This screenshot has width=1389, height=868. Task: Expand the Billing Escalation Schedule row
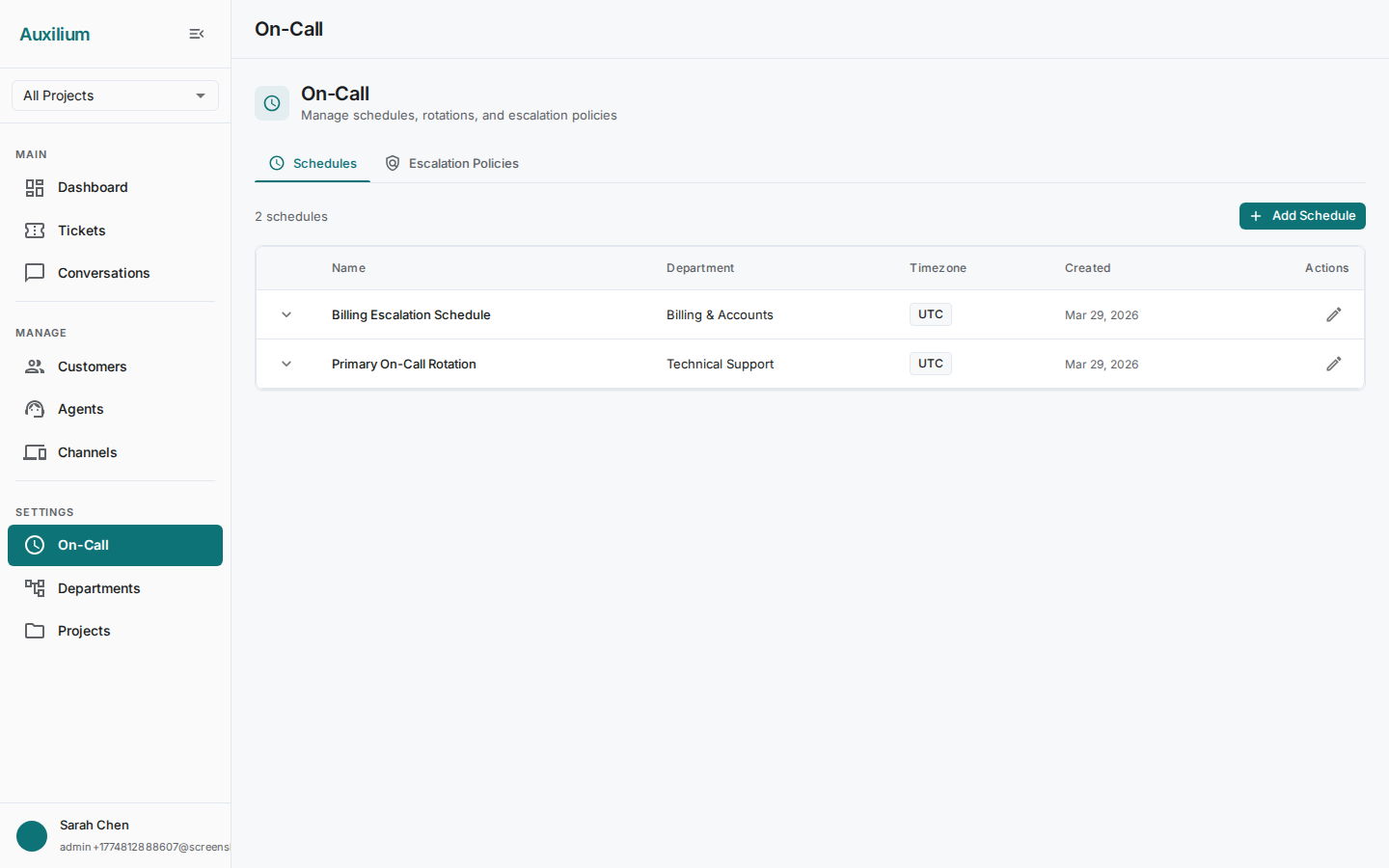pyautogui.click(x=286, y=315)
